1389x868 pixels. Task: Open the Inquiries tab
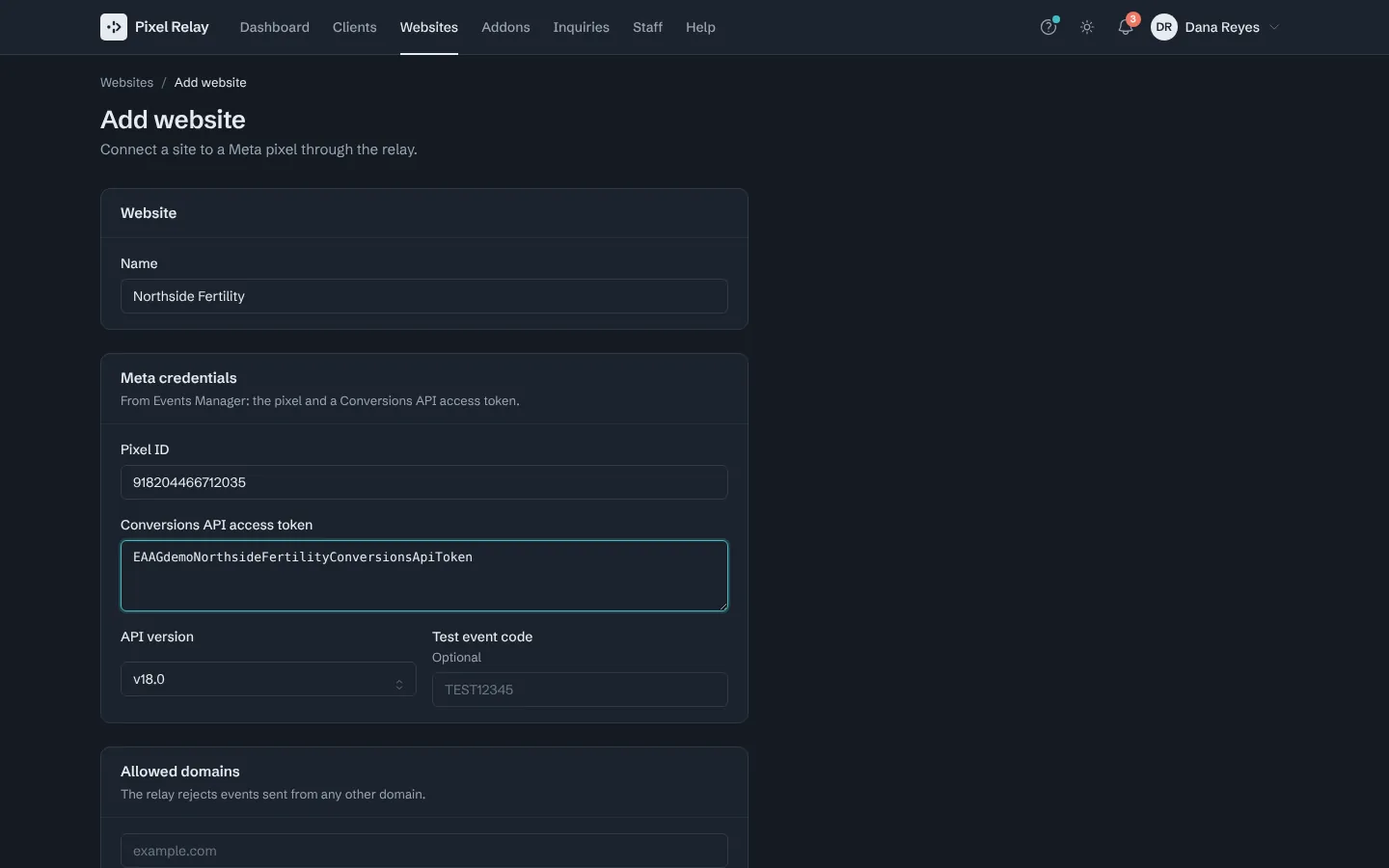tap(581, 27)
